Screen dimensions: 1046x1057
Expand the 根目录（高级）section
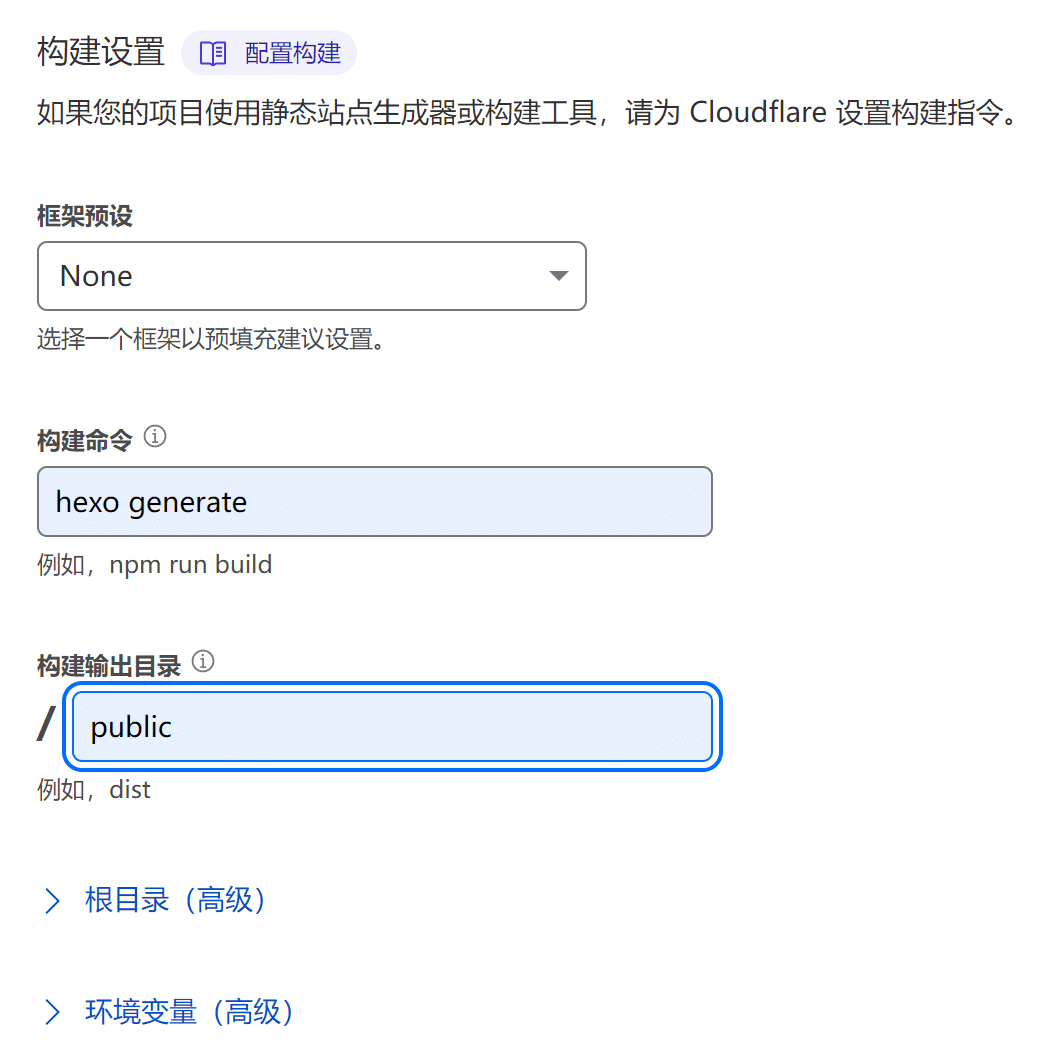coord(154,901)
